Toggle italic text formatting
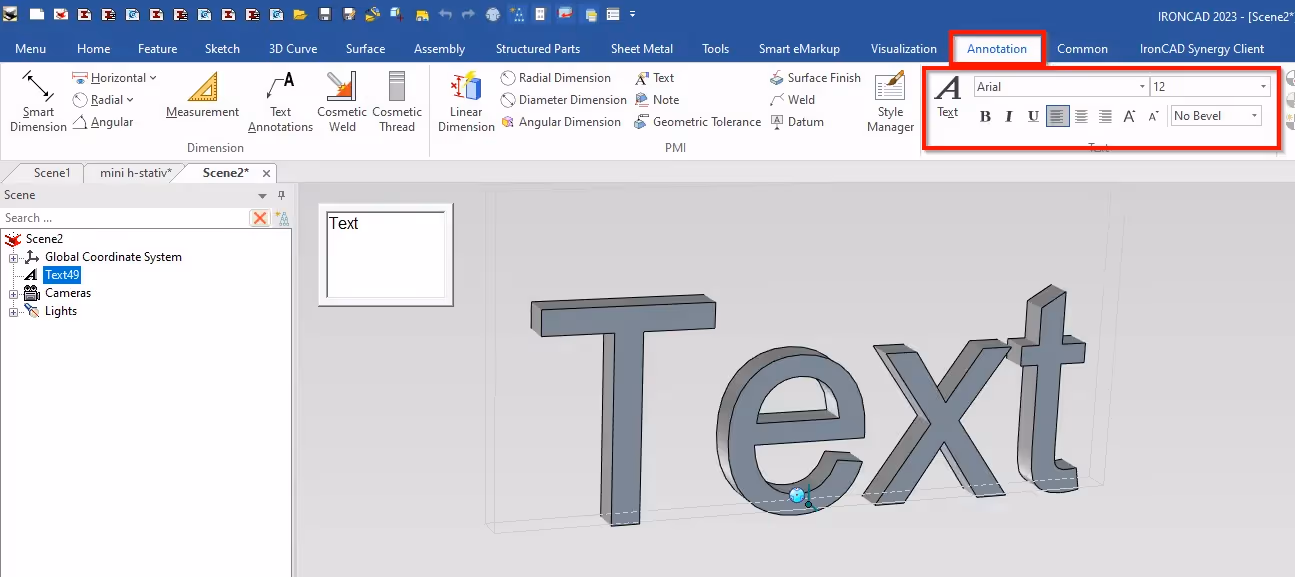Viewport: 1295px width, 577px height. click(1009, 116)
